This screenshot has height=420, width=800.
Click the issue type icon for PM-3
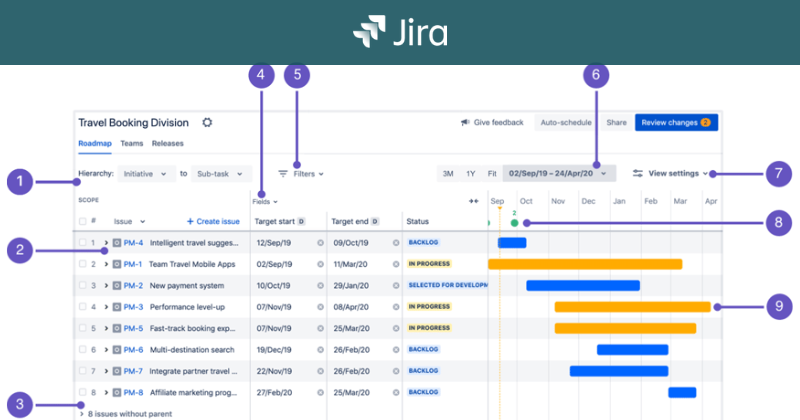[x=117, y=307]
